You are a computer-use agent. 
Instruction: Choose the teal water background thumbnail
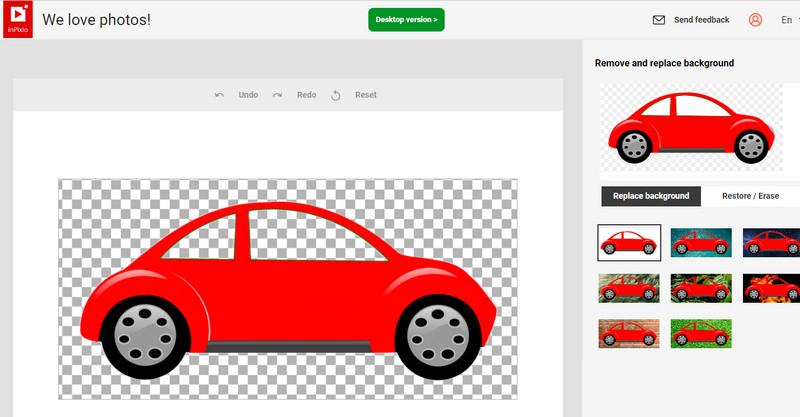click(701, 242)
